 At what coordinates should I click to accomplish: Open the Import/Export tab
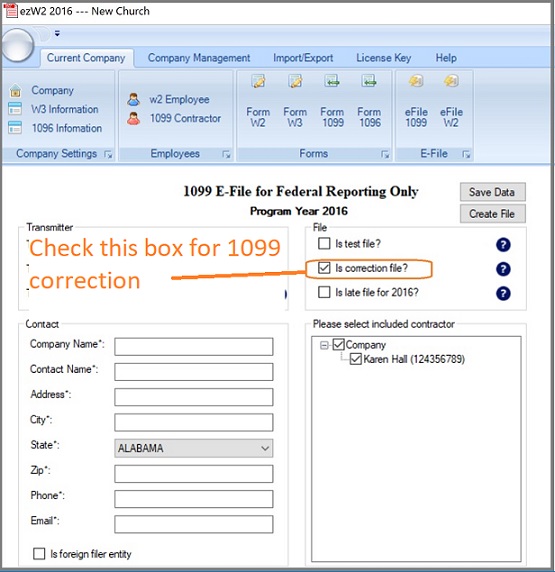(x=303, y=58)
